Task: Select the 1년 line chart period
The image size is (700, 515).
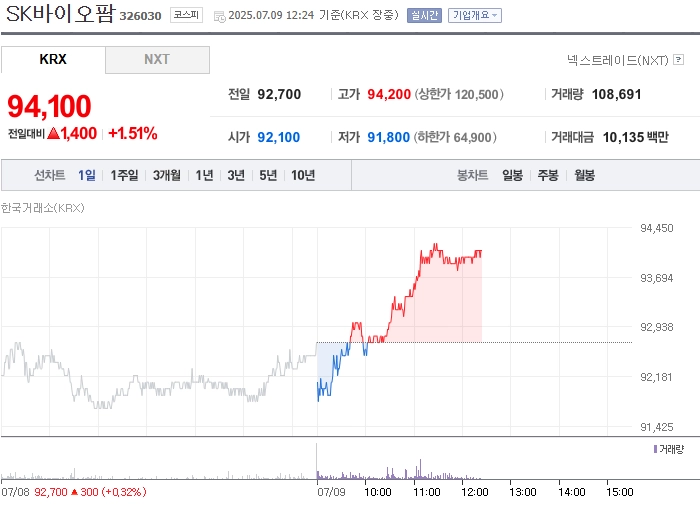Action: 204,175
